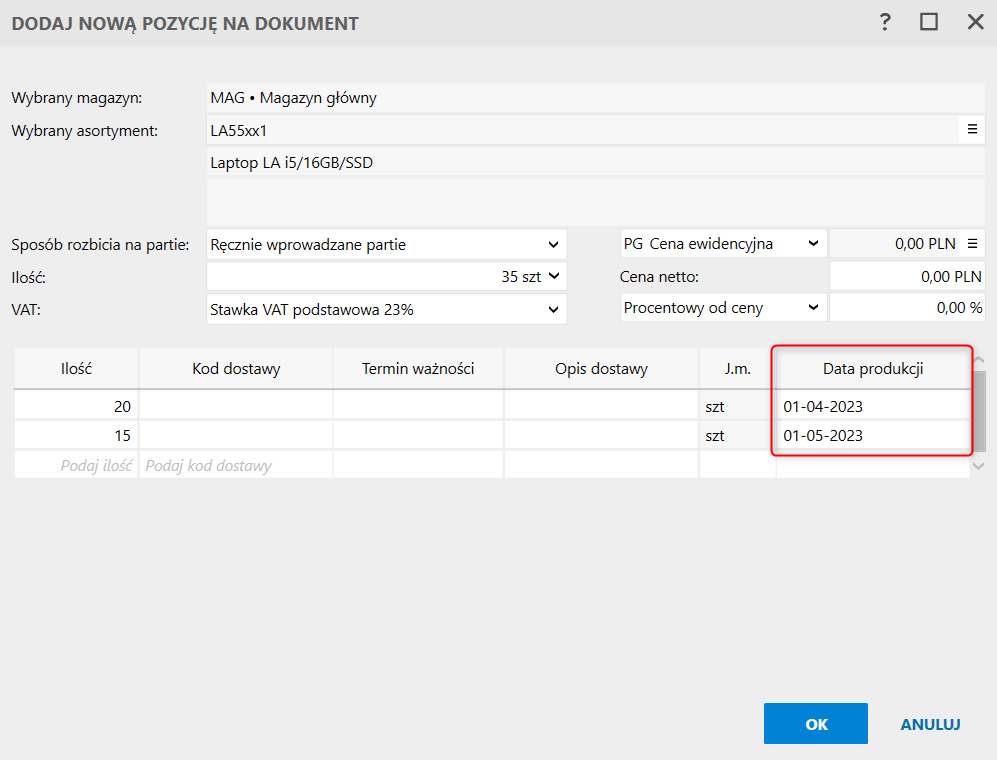Viewport: 997px width, 760px height.
Task: Click the 'Podaj ilość' empty cell
Action: (77, 465)
